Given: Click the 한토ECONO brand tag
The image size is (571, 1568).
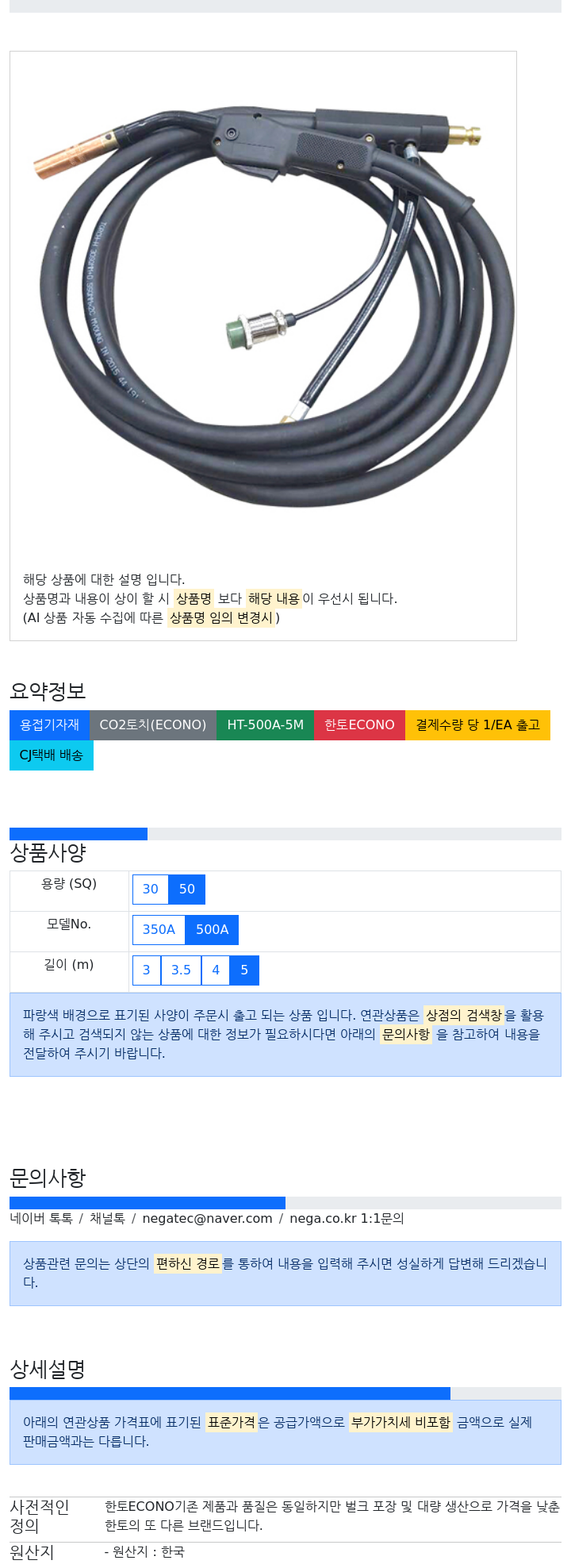Looking at the screenshot, I should [x=359, y=724].
